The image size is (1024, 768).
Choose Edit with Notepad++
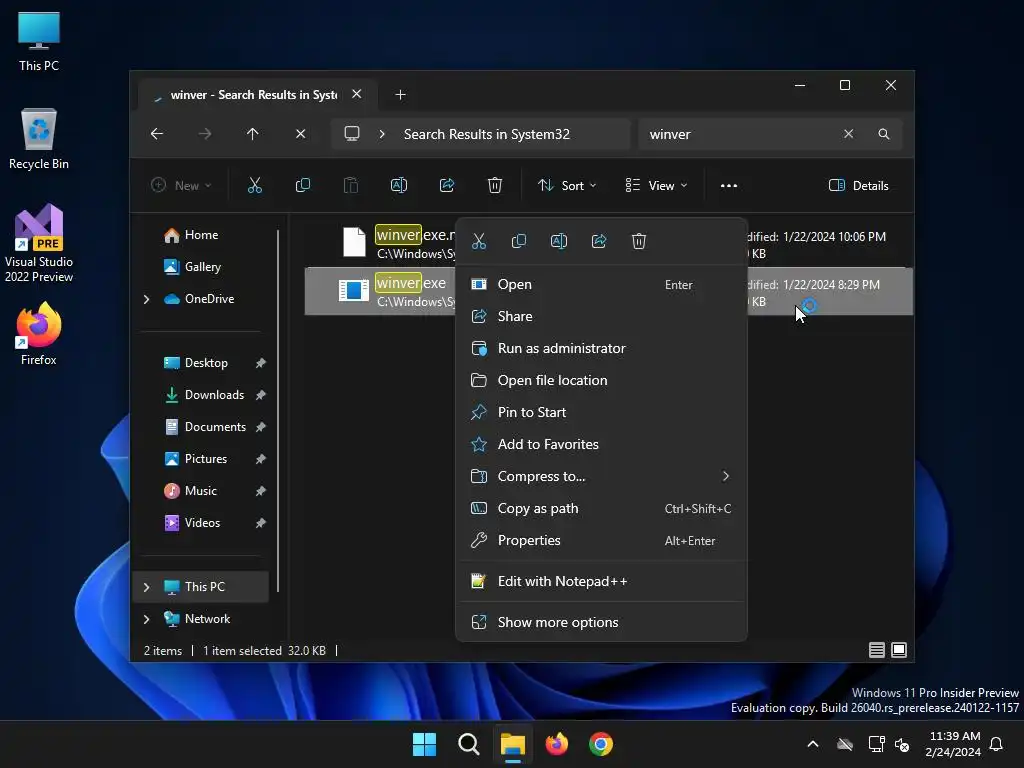[x=601, y=581]
